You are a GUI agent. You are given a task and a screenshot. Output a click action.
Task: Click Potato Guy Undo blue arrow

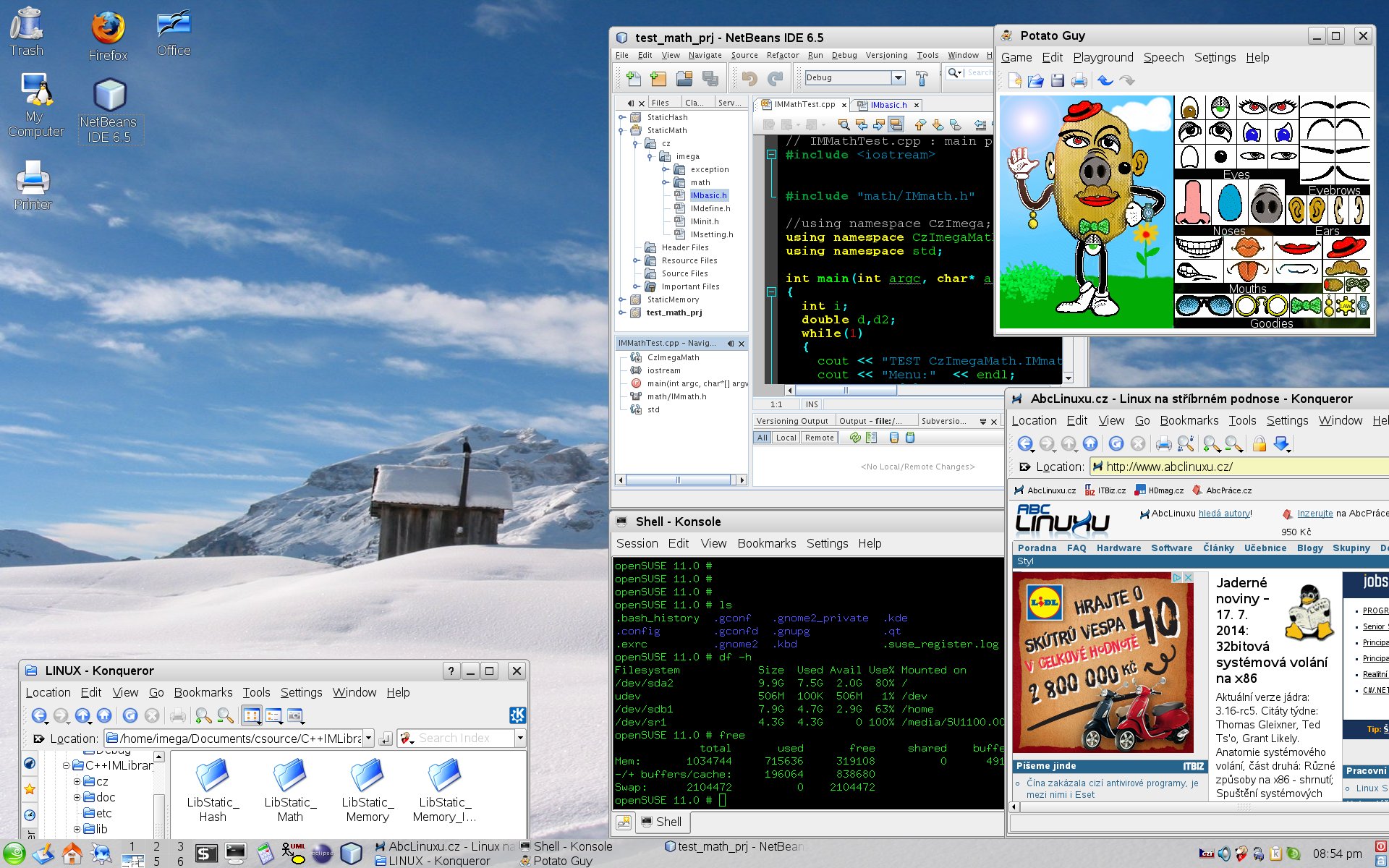1105,80
